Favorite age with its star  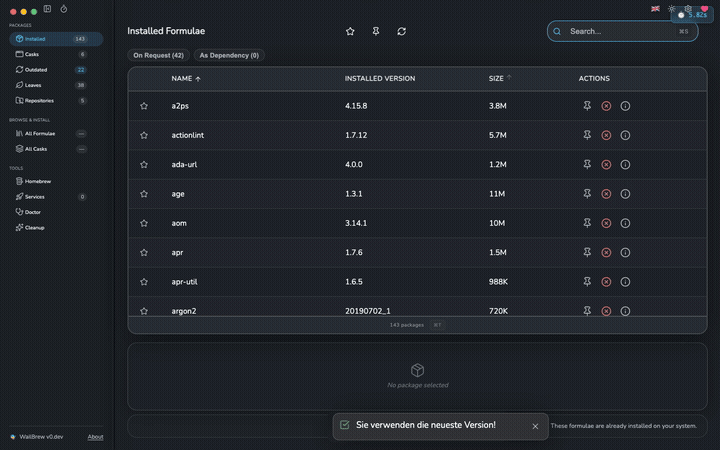[x=144, y=194]
